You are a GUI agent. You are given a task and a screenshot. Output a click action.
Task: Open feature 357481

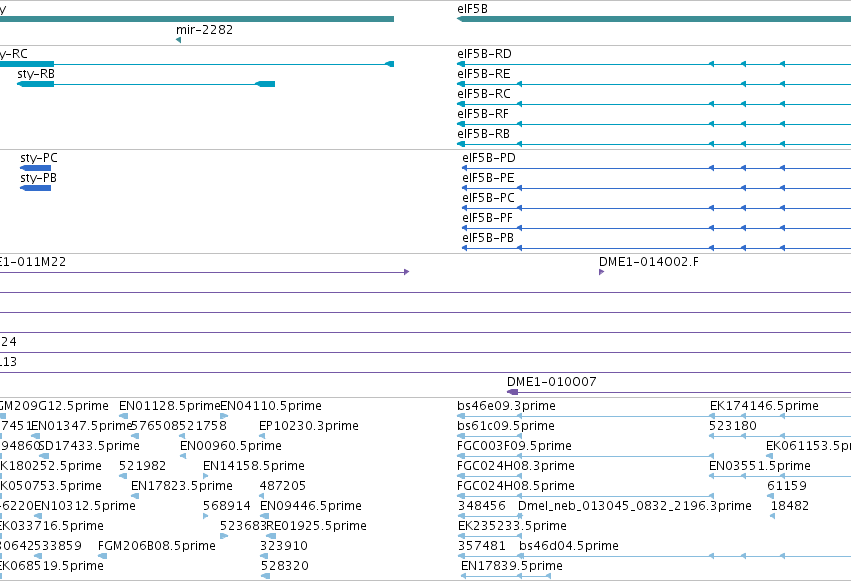(x=481, y=546)
